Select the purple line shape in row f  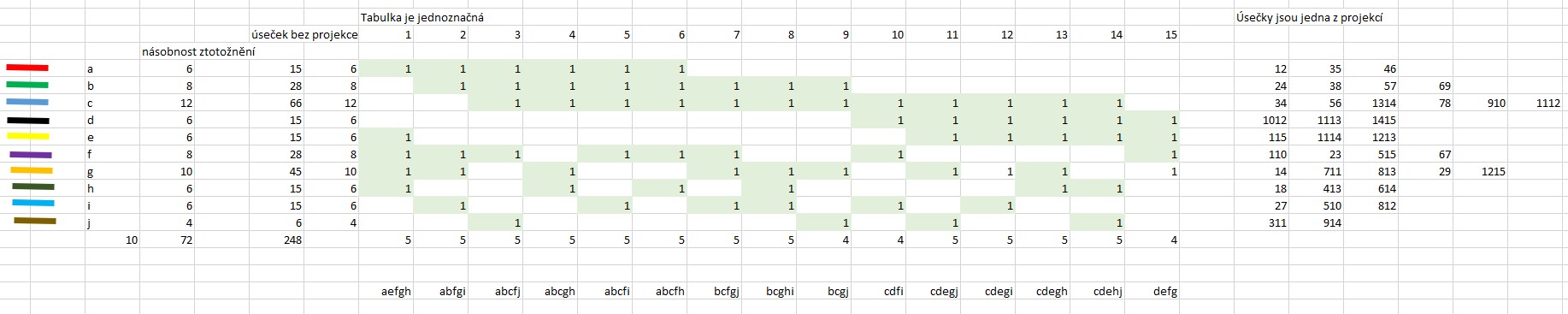31,155
